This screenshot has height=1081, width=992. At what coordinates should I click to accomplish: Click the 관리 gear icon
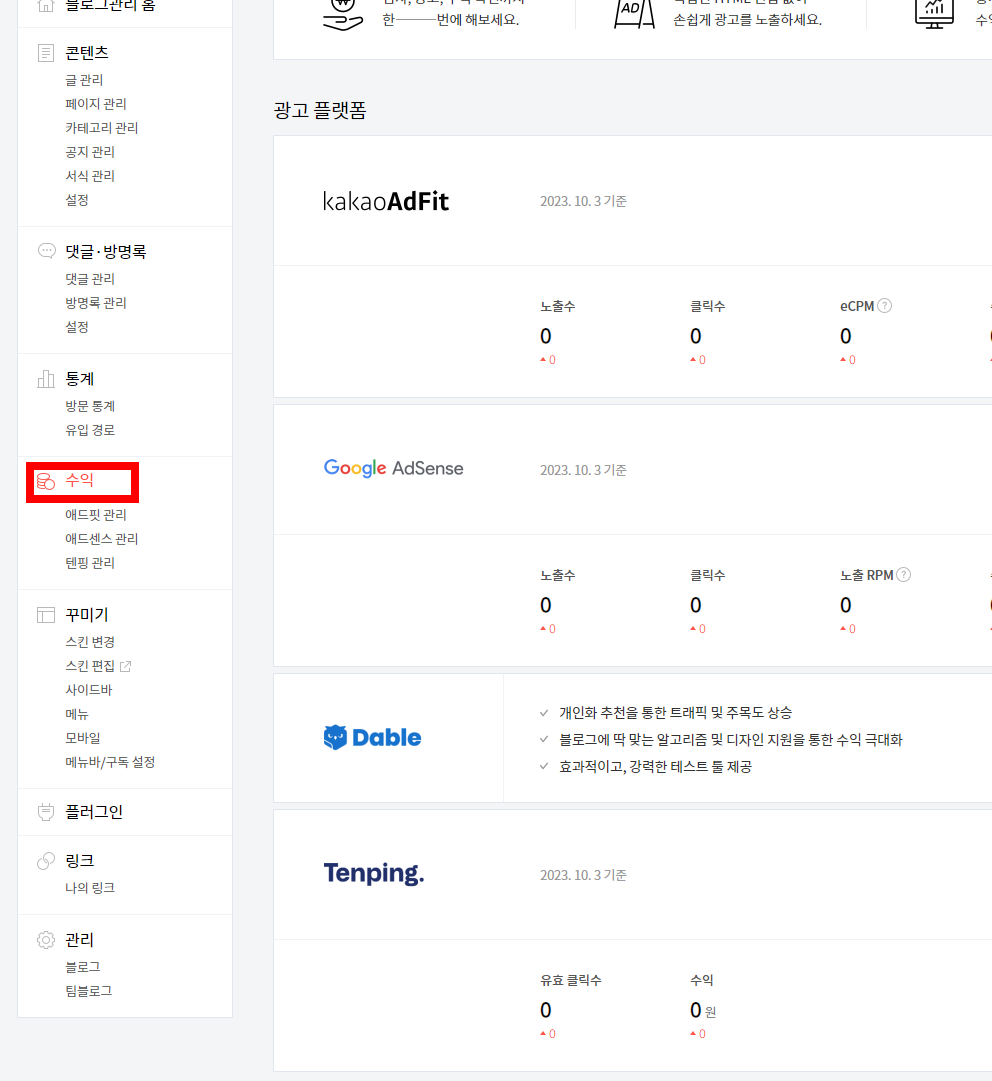pos(45,940)
